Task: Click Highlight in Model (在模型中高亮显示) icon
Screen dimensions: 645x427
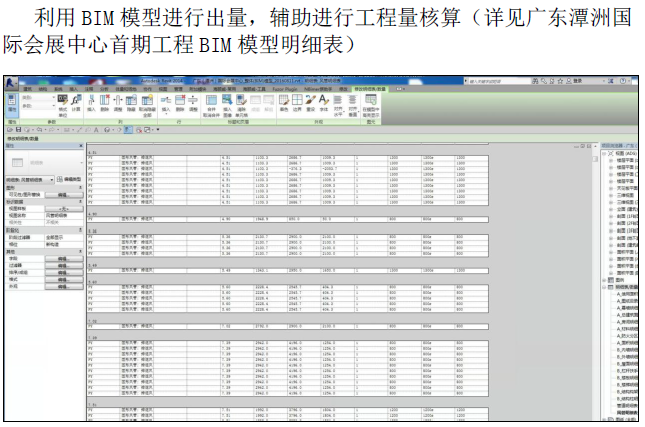Action: coord(371,105)
